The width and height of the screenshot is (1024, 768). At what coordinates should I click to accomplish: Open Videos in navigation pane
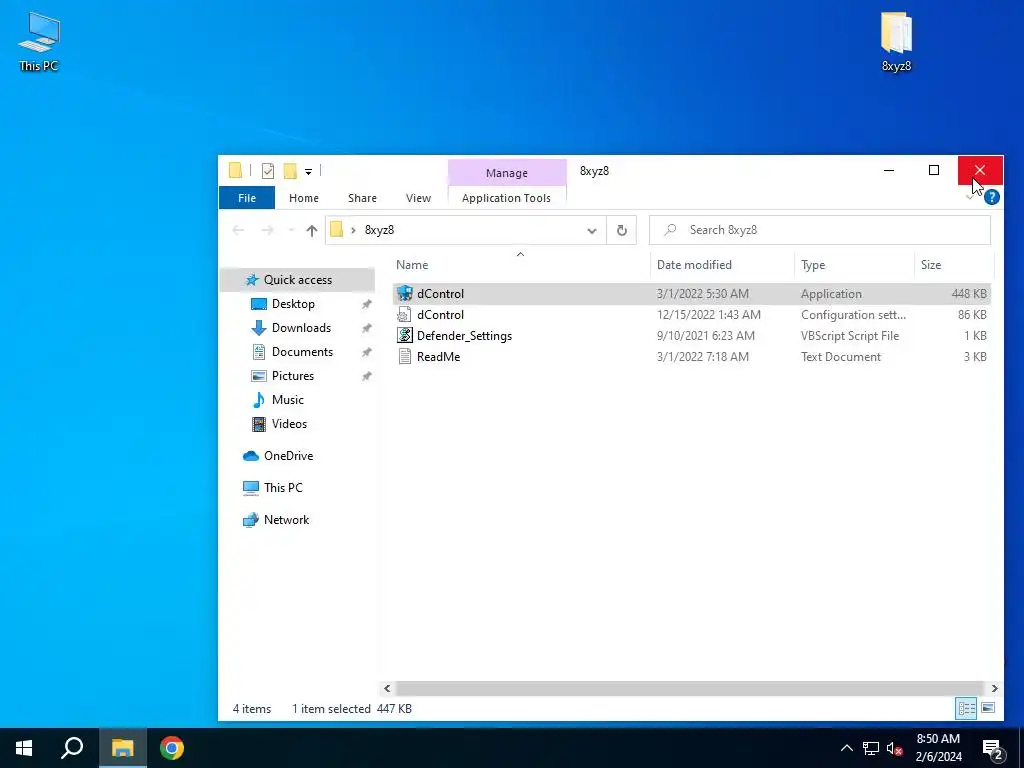(289, 424)
